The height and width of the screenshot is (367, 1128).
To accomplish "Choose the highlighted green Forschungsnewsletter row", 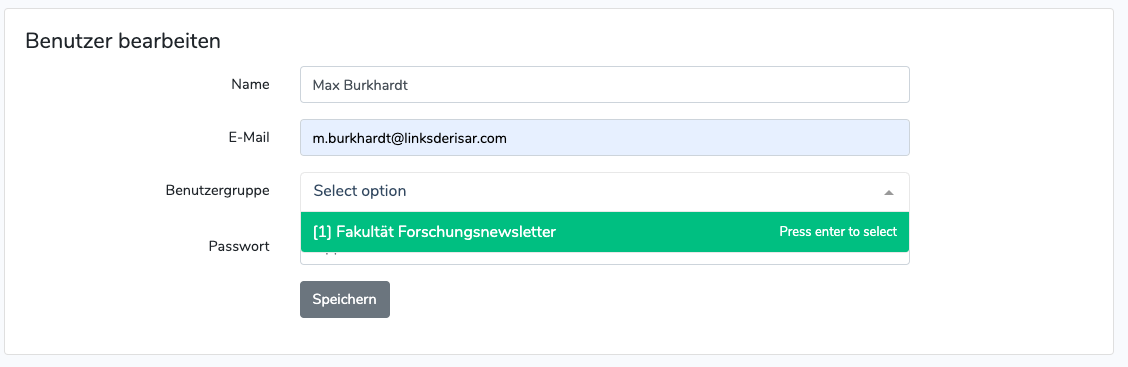I will (x=604, y=232).
